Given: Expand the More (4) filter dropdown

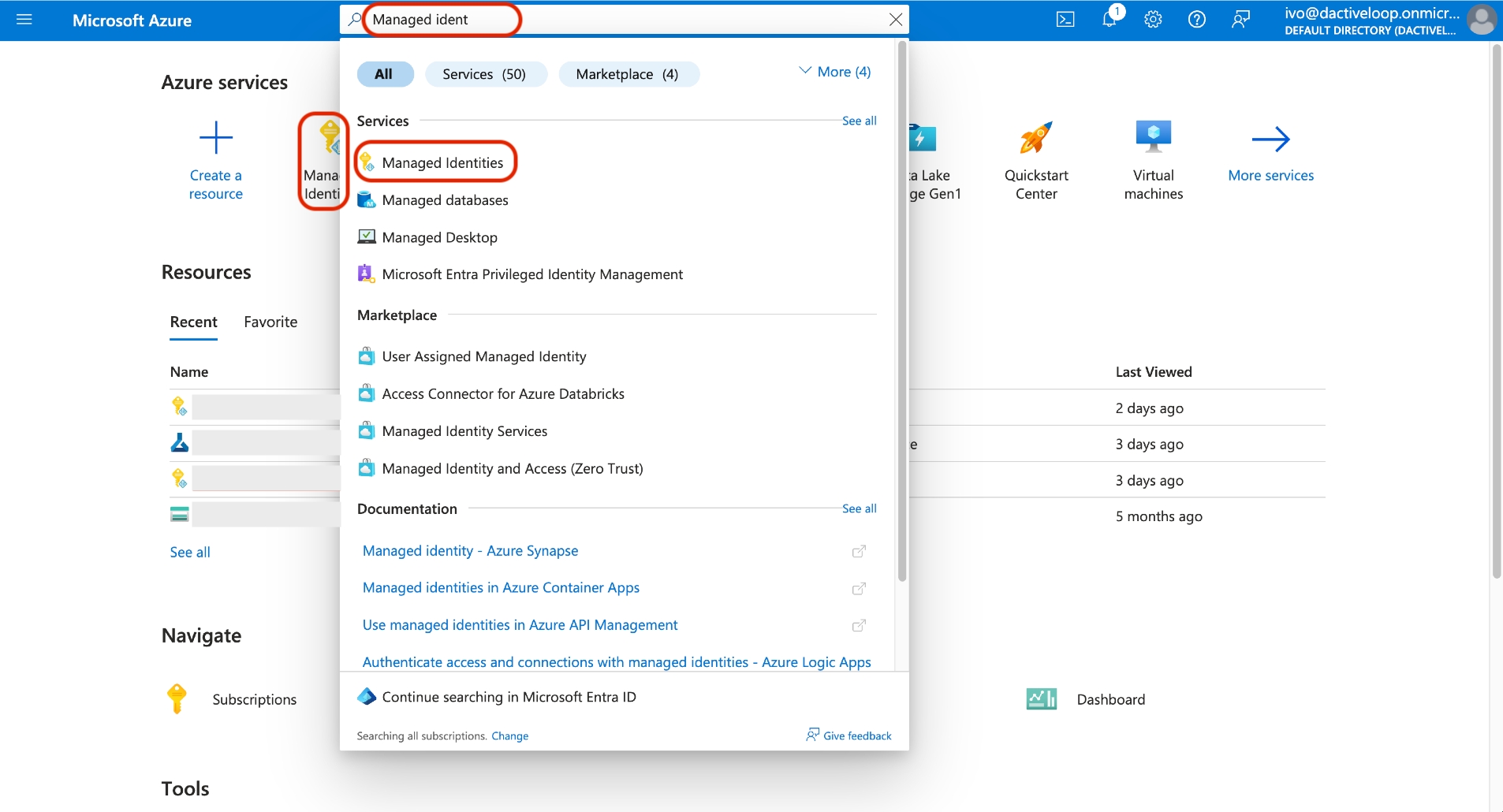Looking at the screenshot, I should pos(835,72).
